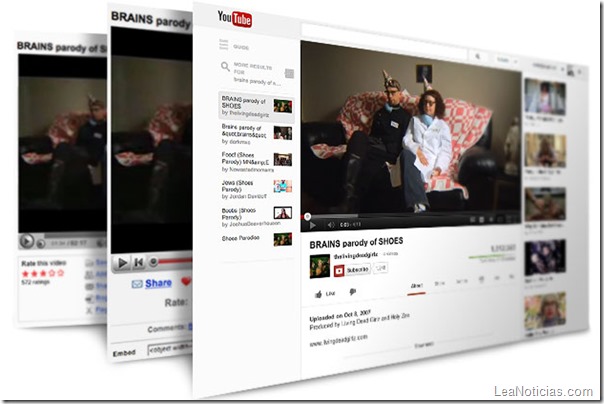Screen dimensions: 604x404
Task: Open third related video thumbnail in right sidebar
Action: point(545,203)
